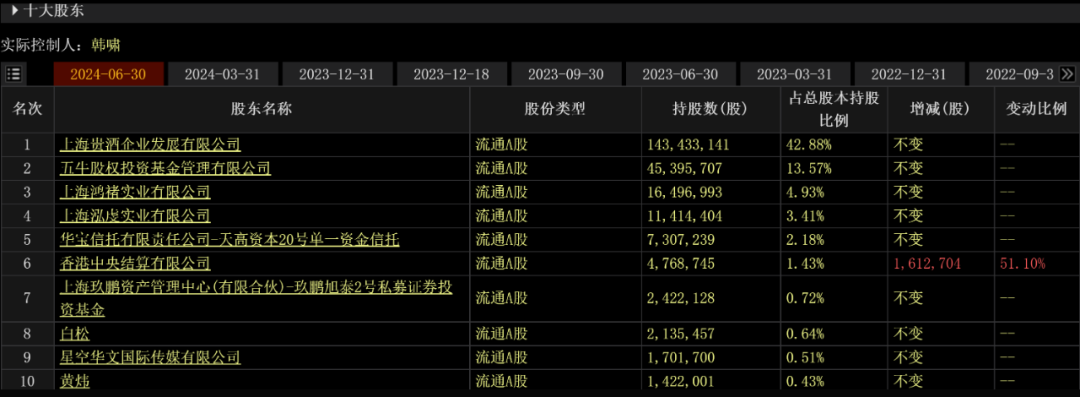Click the 增减(股) column header

(940, 110)
